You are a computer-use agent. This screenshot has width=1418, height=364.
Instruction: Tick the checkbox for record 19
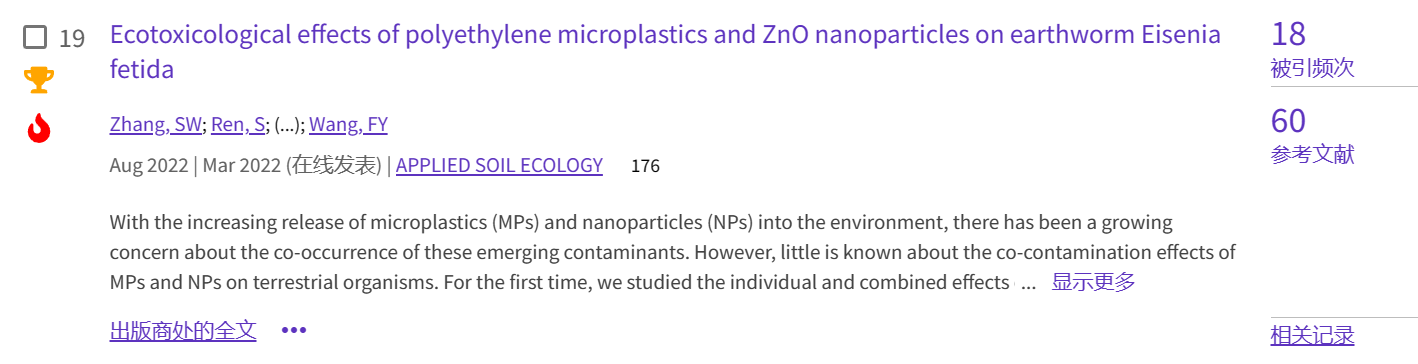click(x=35, y=38)
